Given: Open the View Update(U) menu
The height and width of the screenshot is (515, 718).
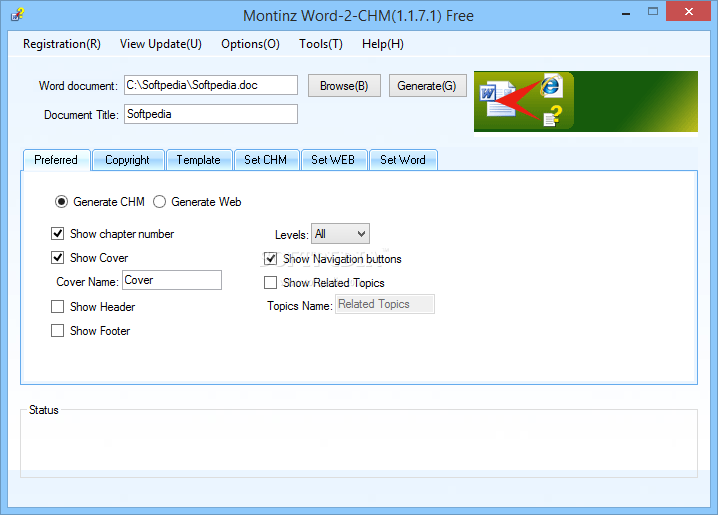Looking at the screenshot, I should [x=161, y=44].
